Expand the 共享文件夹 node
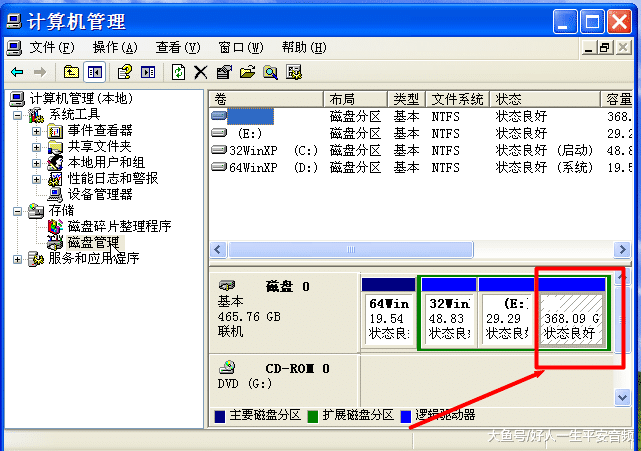The width and height of the screenshot is (641, 451). click(x=36, y=147)
